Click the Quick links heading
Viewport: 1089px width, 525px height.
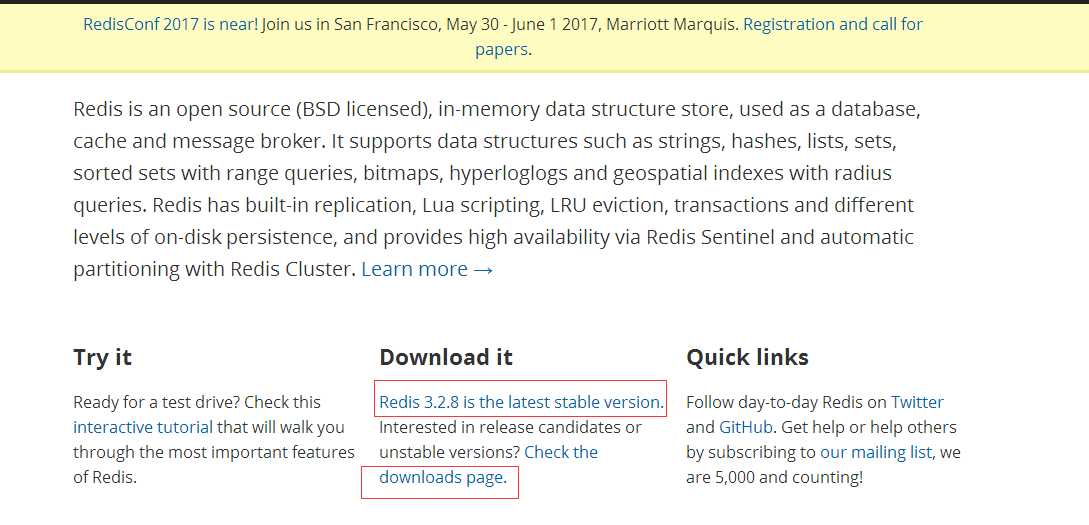click(x=747, y=357)
